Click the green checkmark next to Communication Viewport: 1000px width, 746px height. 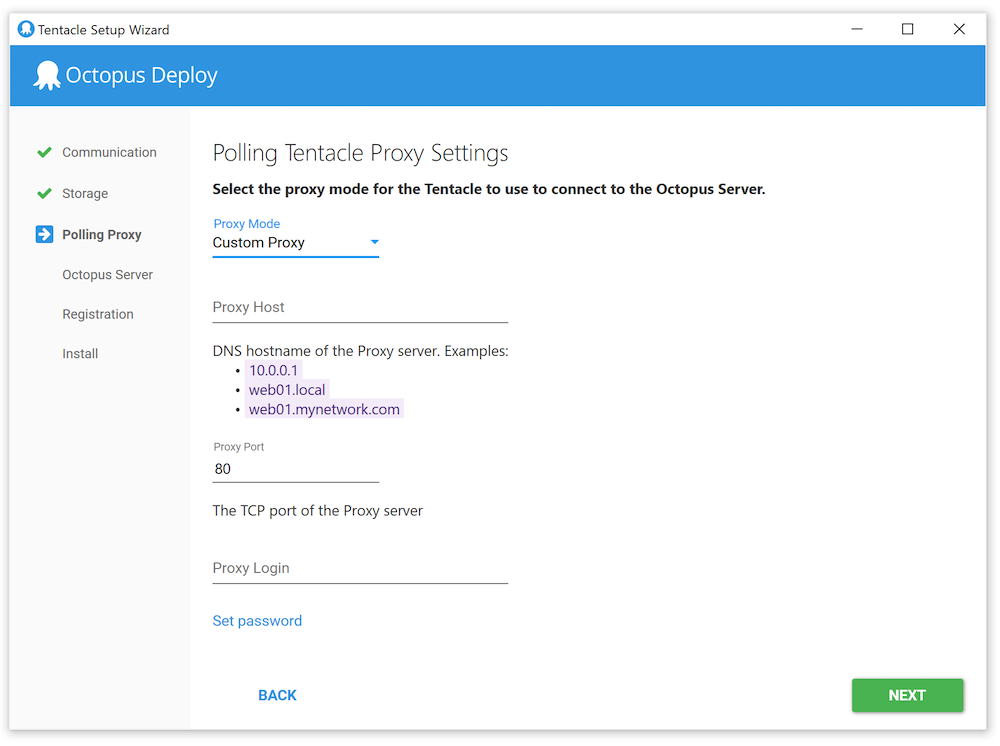(44, 152)
